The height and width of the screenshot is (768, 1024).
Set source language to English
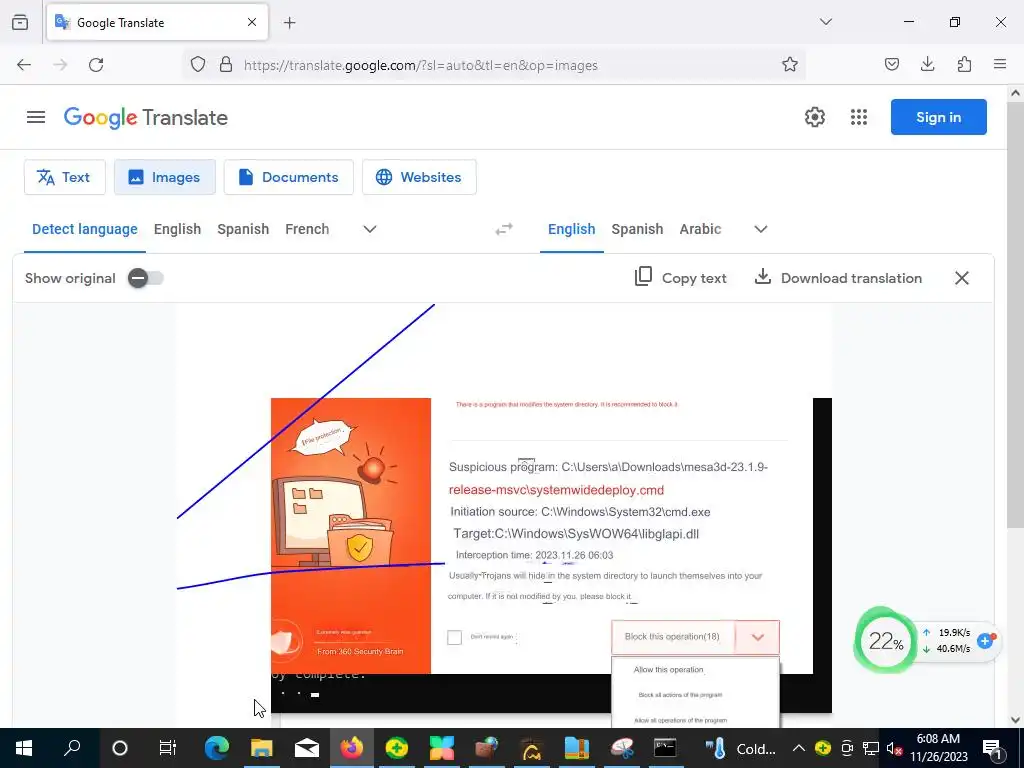pos(178,229)
